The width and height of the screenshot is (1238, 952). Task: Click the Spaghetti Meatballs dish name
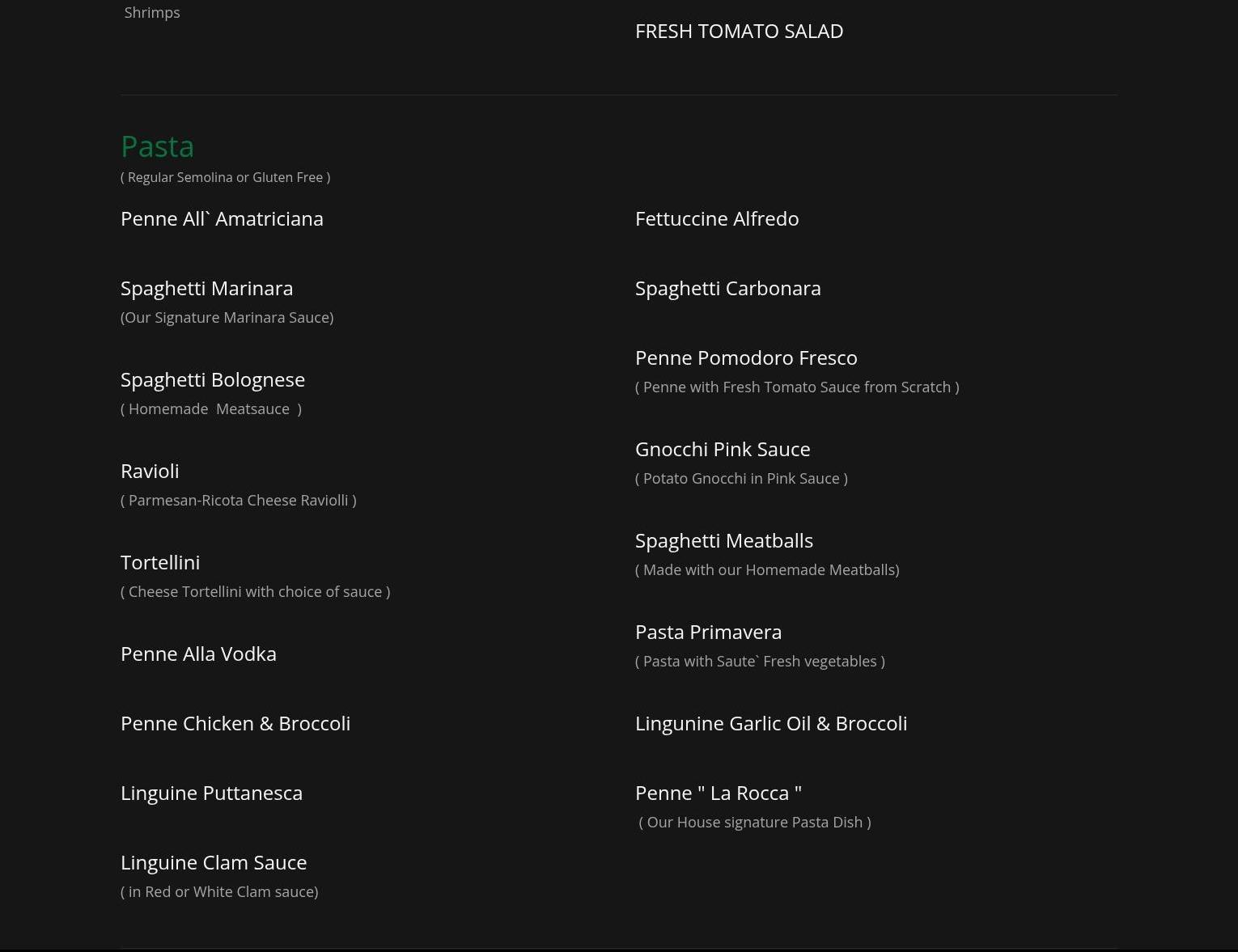(x=723, y=541)
